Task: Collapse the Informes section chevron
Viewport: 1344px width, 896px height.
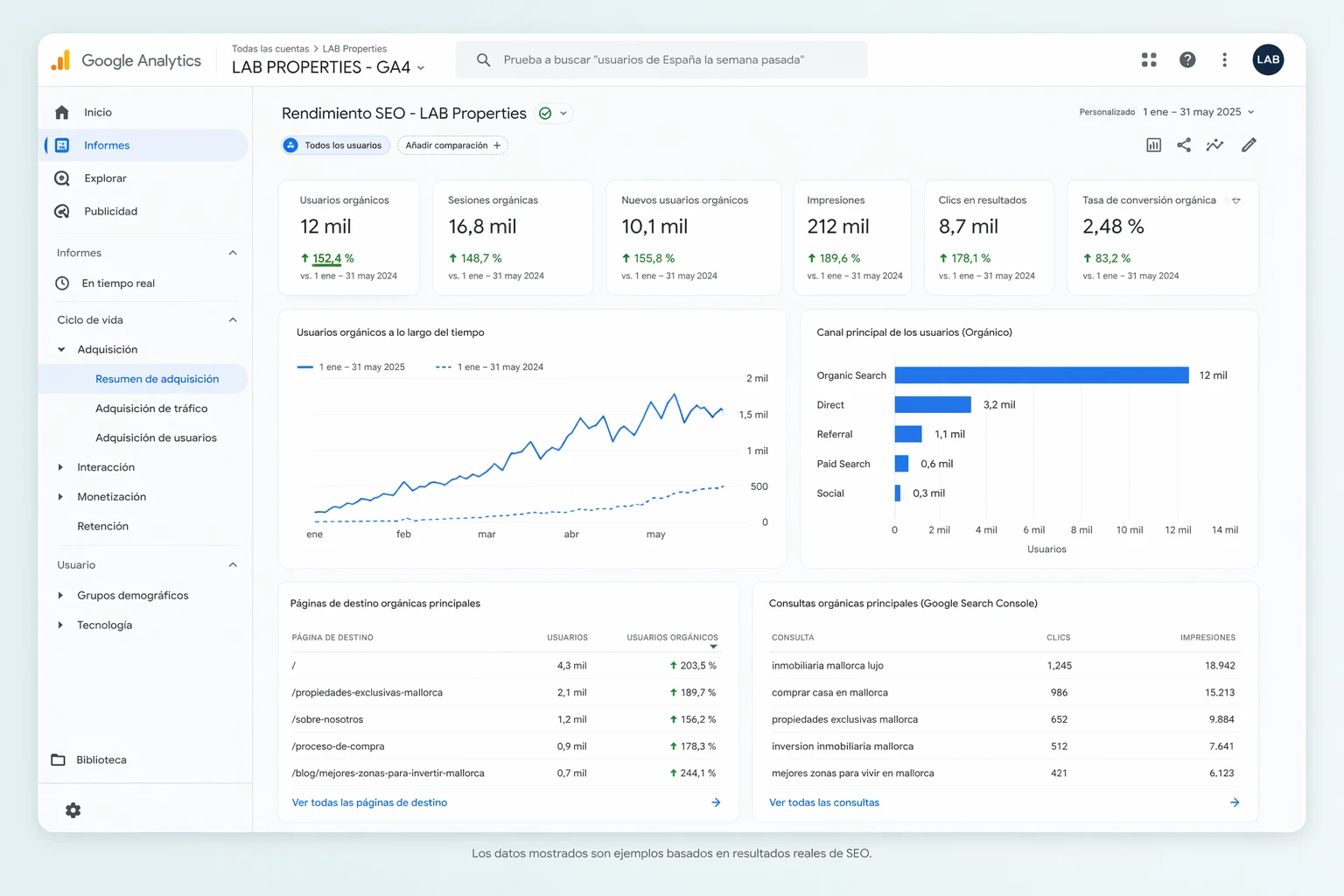Action: (233, 253)
